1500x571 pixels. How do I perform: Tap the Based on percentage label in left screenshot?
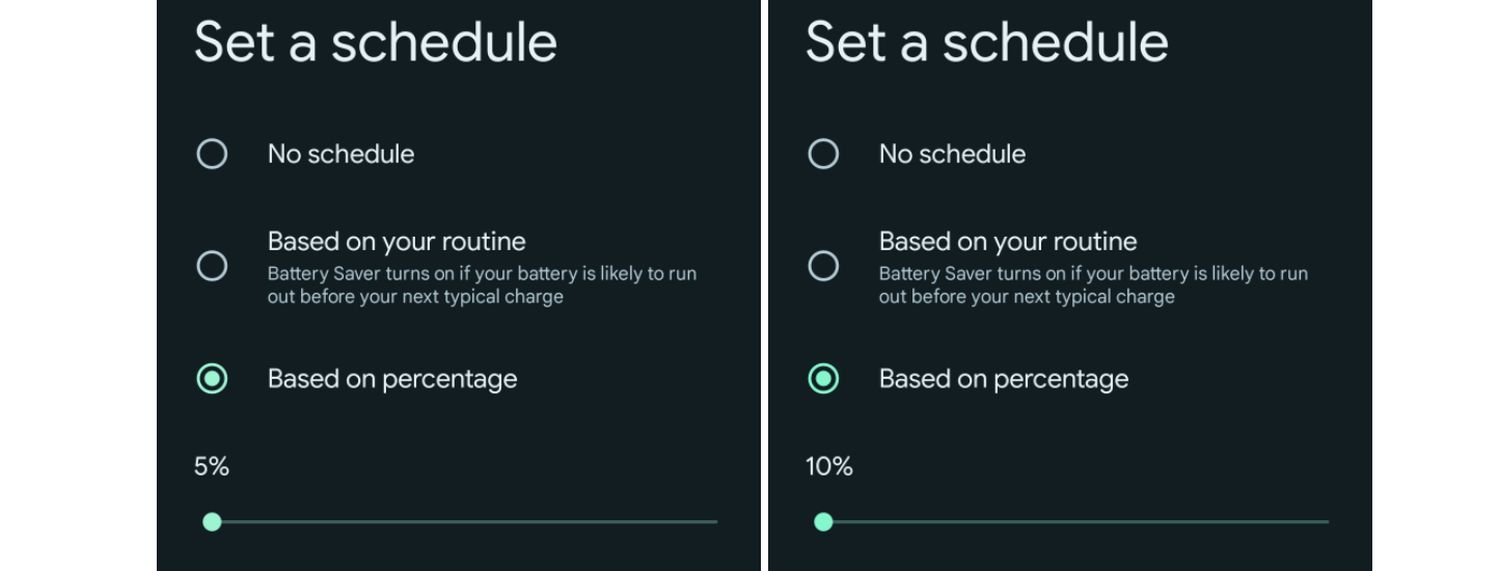pyautogui.click(x=392, y=379)
